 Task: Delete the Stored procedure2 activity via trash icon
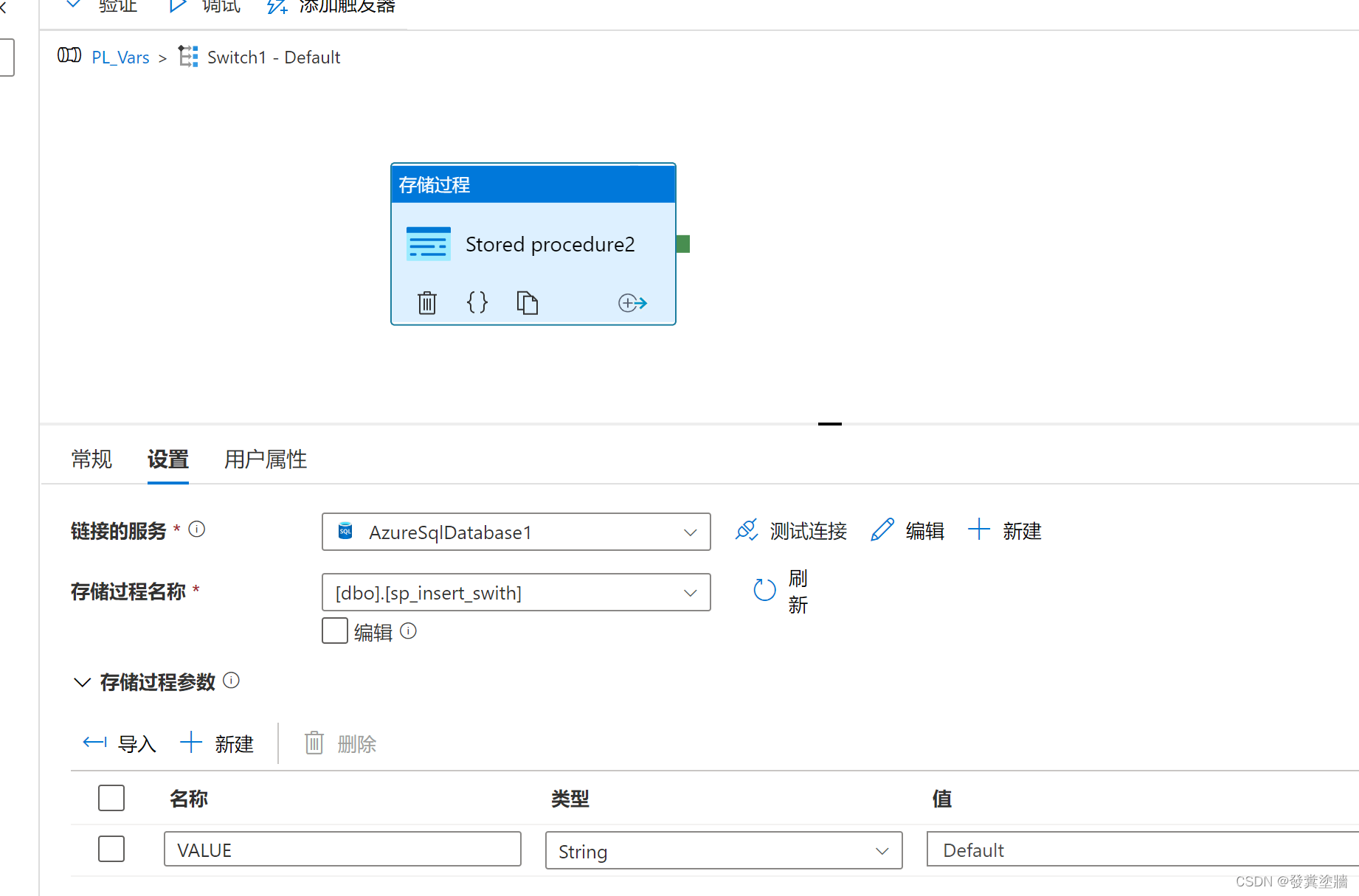pos(427,302)
